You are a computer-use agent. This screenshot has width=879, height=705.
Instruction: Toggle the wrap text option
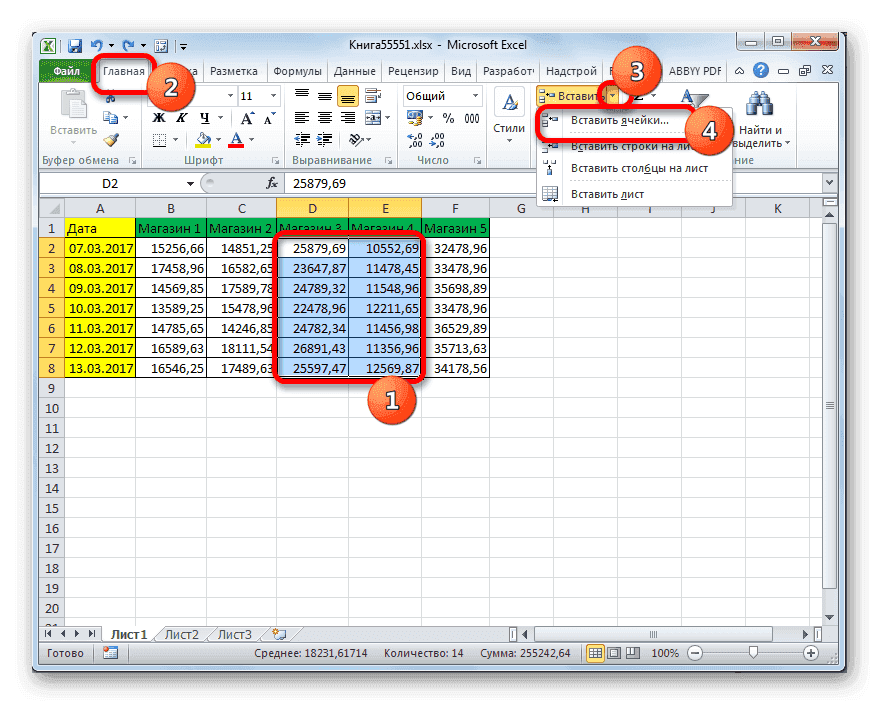[371, 95]
